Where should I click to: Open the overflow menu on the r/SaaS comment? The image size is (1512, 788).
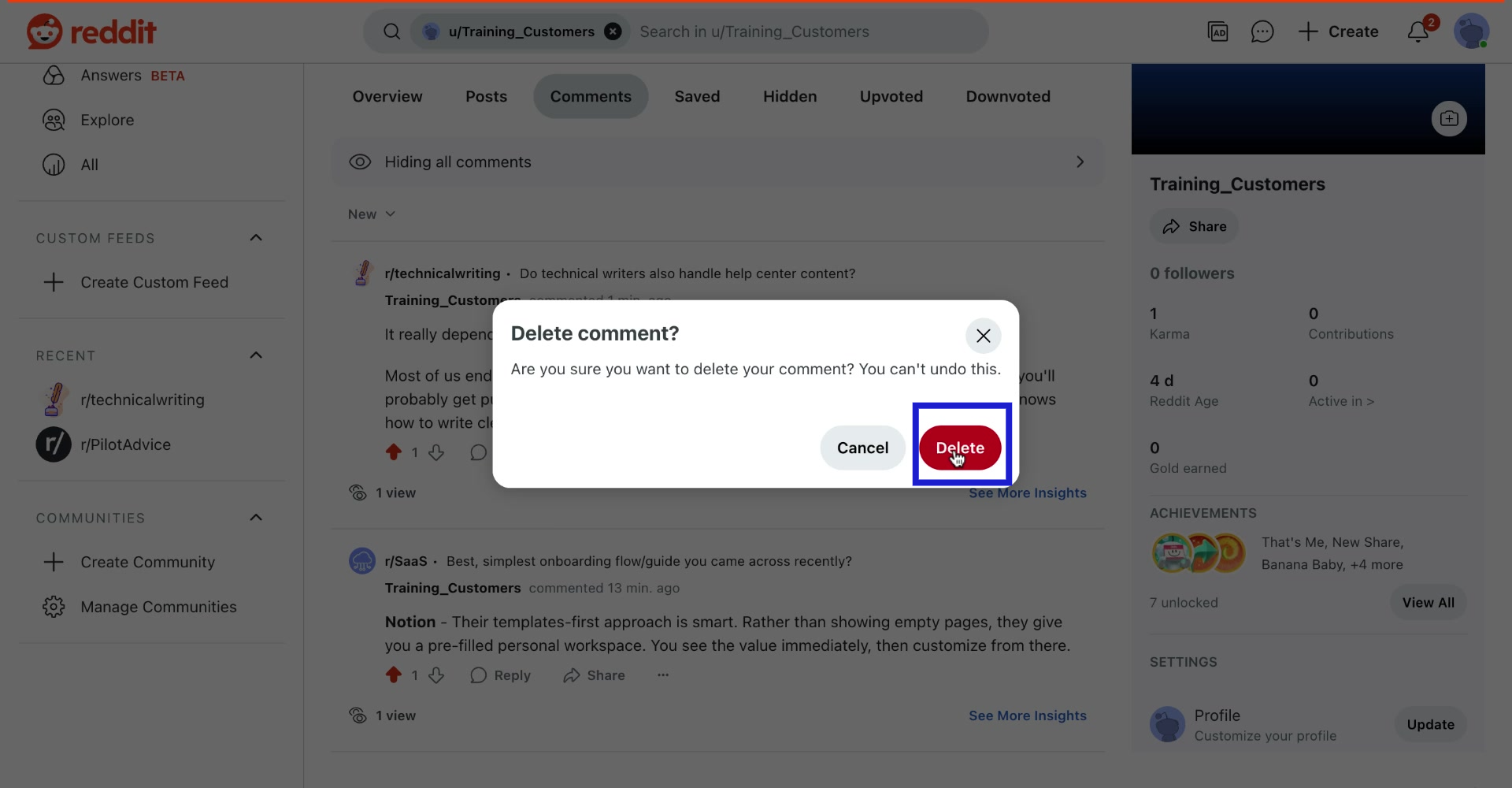(x=662, y=675)
